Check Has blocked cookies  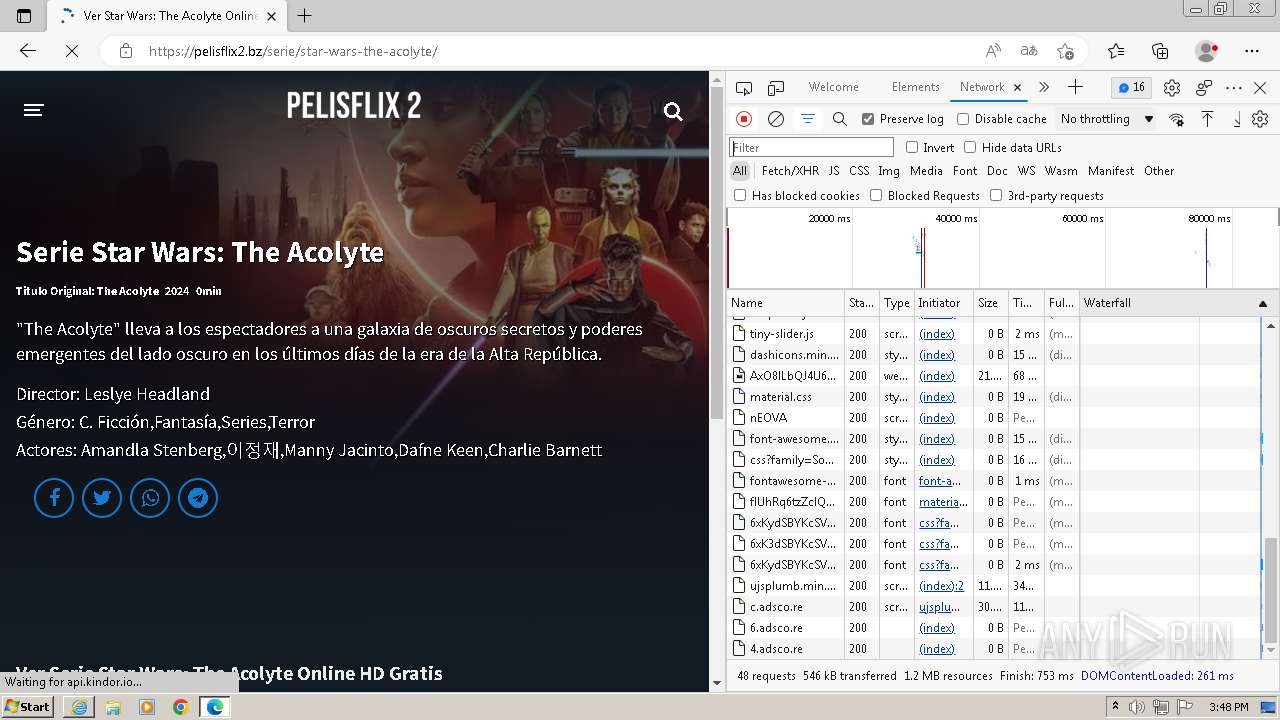[x=740, y=195]
